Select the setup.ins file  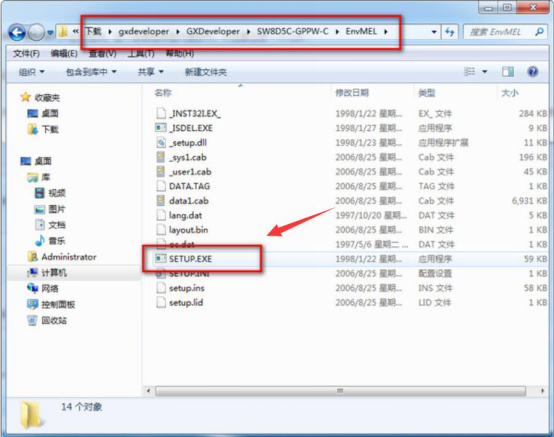(187, 288)
